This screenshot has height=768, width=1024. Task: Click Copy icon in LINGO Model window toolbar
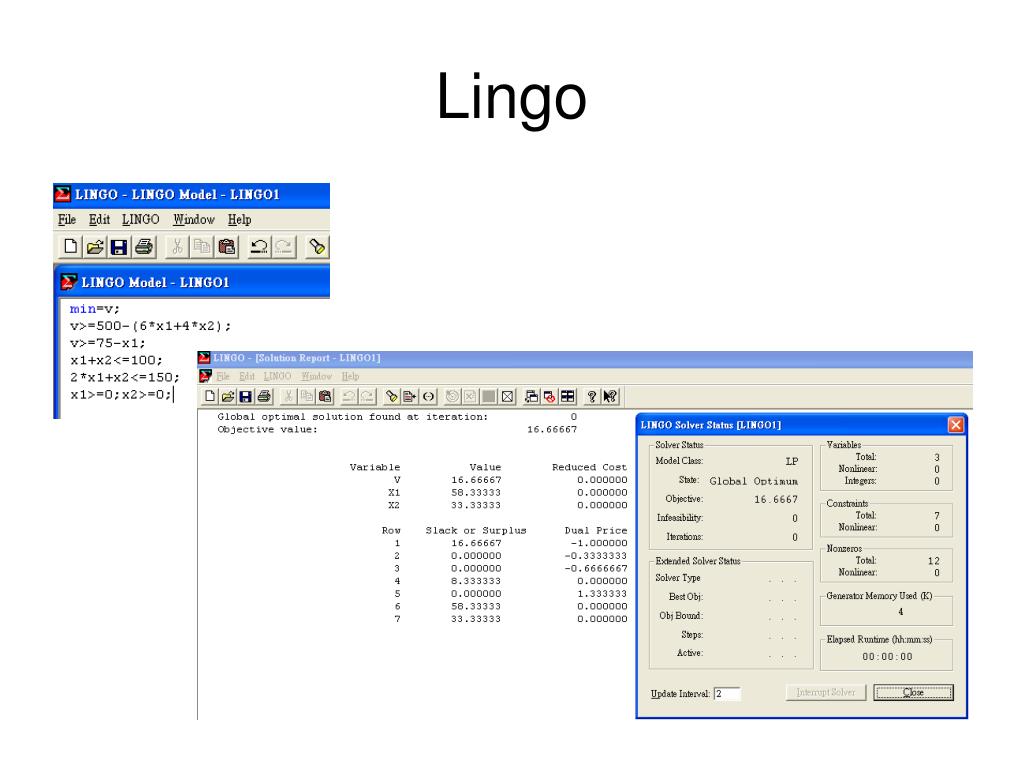[x=202, y=247]
